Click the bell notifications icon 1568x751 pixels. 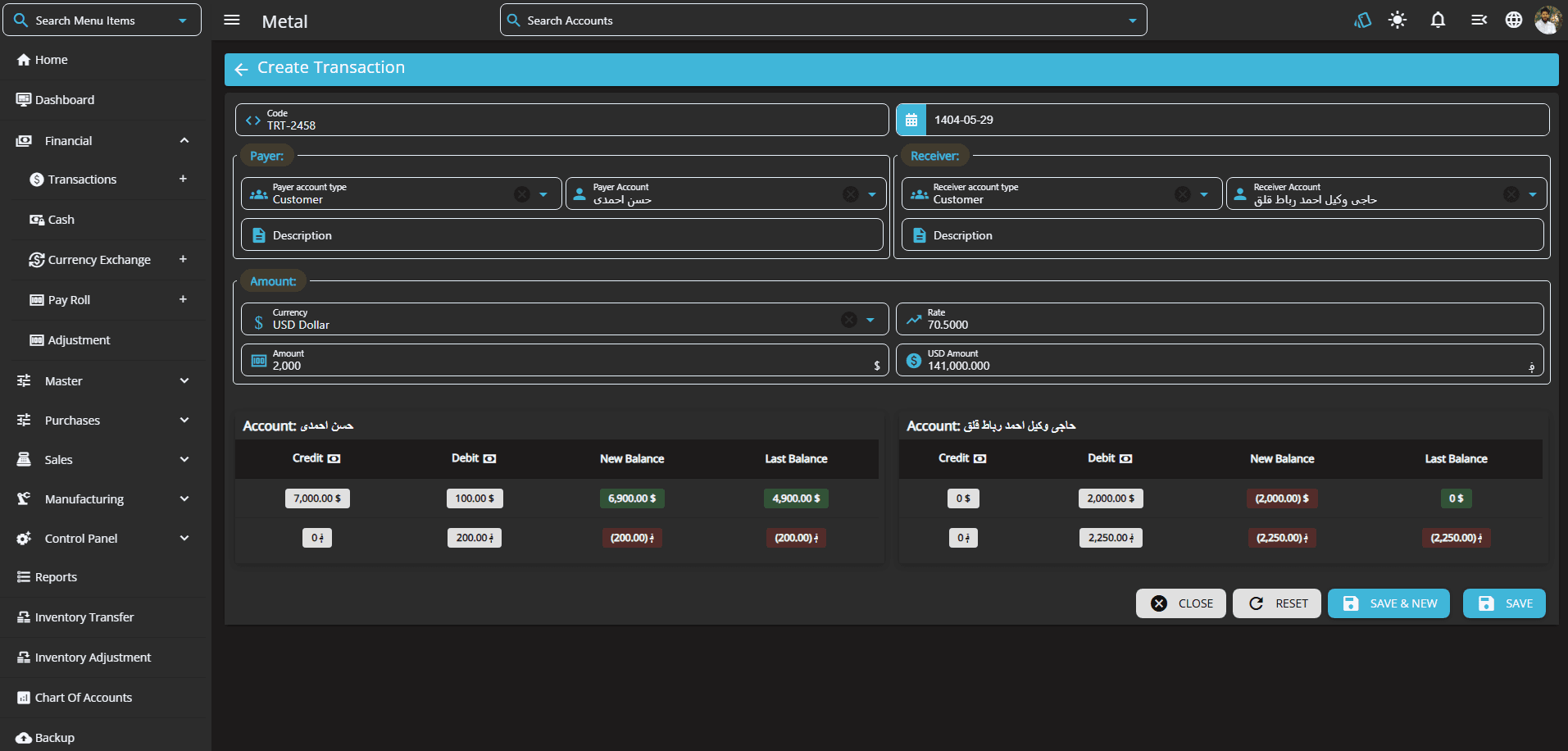[1438, 20]
